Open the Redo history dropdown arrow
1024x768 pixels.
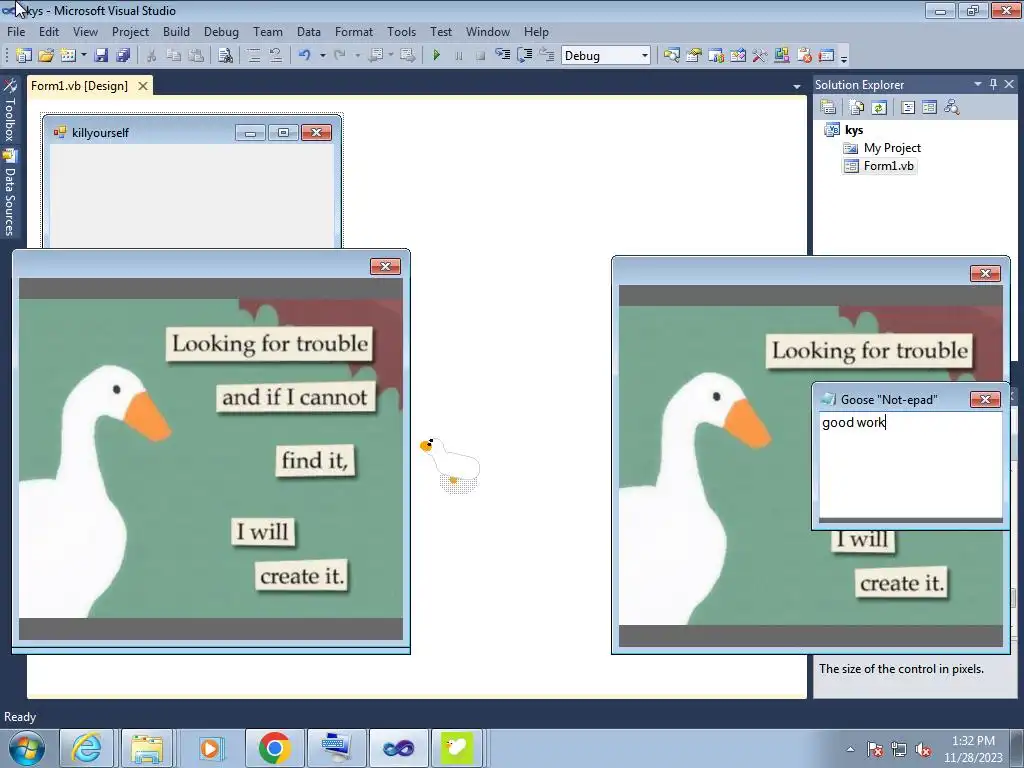point(357,56)
